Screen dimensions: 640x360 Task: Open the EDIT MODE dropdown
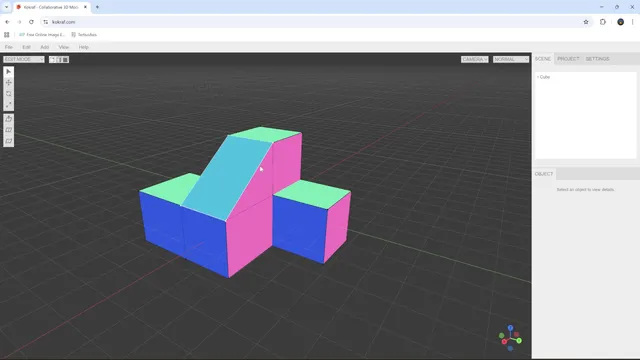coord(24,60)
